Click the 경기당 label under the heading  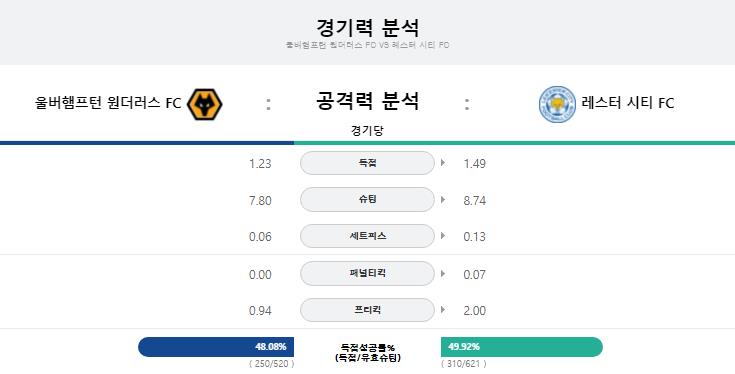point(367,130)
